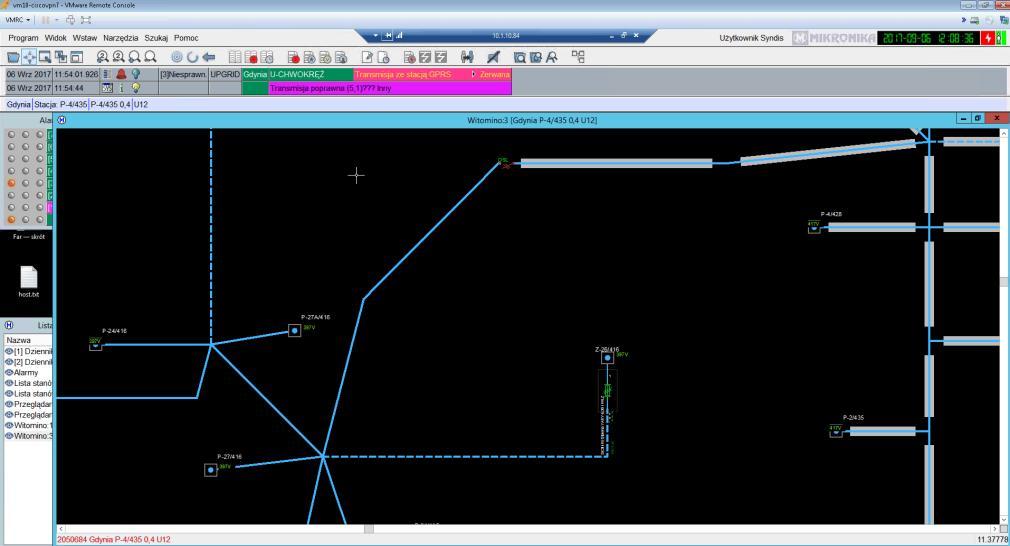Click the H icon of Lista panel
The width and height of the screenshot is (1010, 546).
9,325
